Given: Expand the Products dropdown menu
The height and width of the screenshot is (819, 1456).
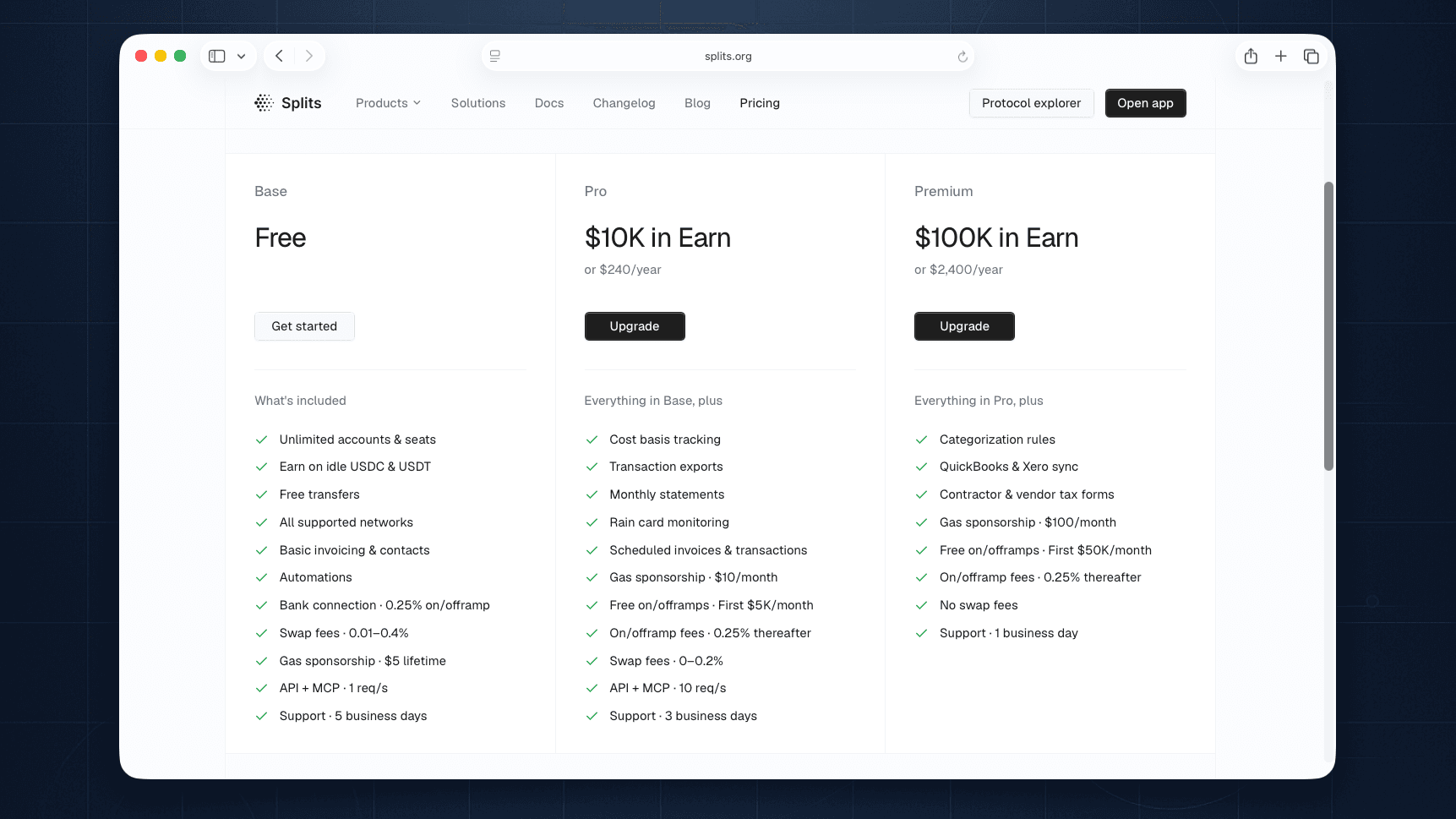Looking at the screenshot, I should (388, 103).
